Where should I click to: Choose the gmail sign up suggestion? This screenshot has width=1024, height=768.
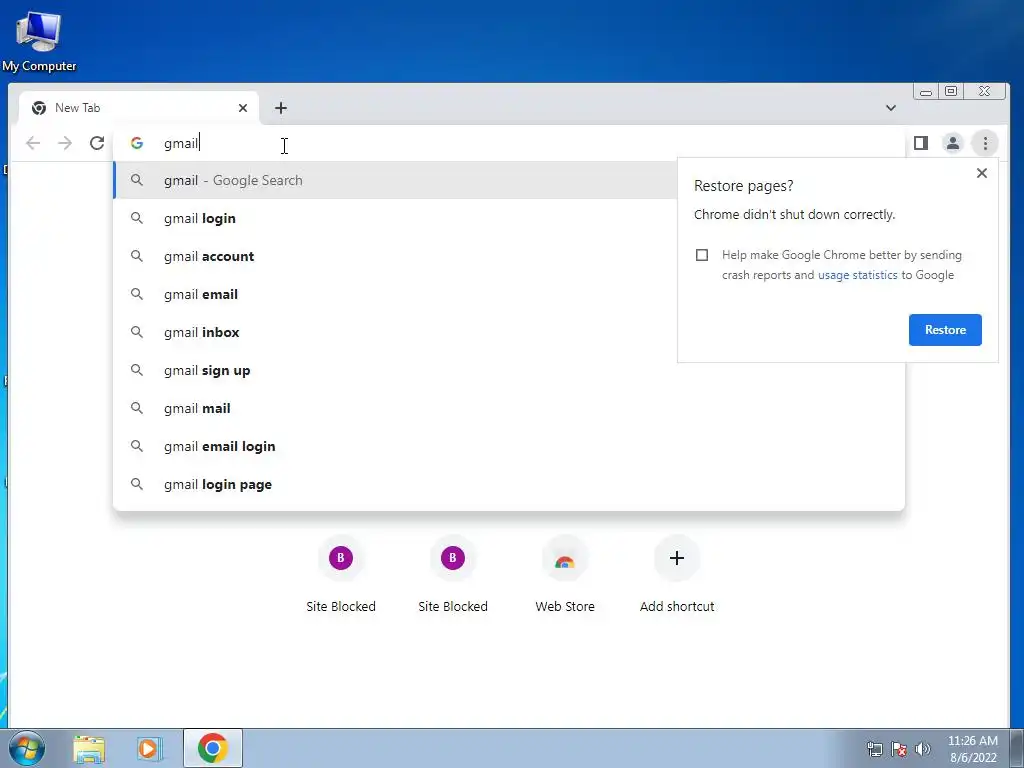(x=509, y=370)
